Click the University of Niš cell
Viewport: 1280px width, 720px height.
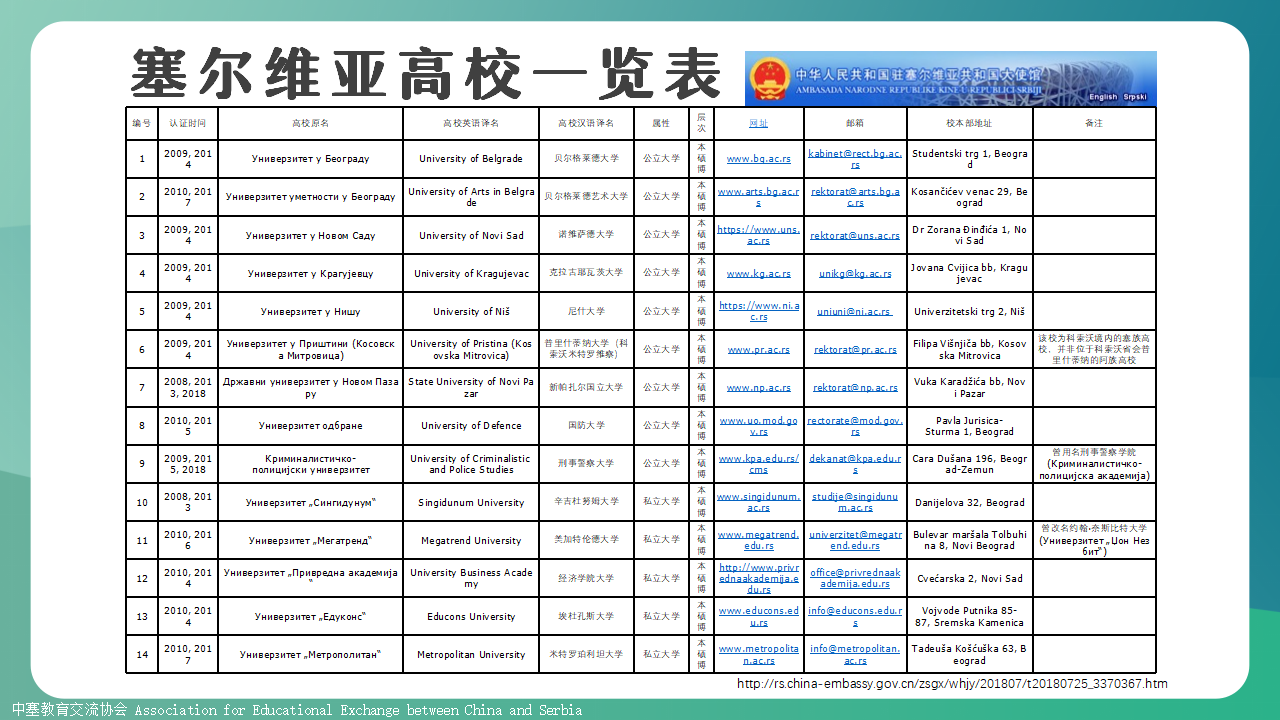pyautogui.click(x=471, y=311)
